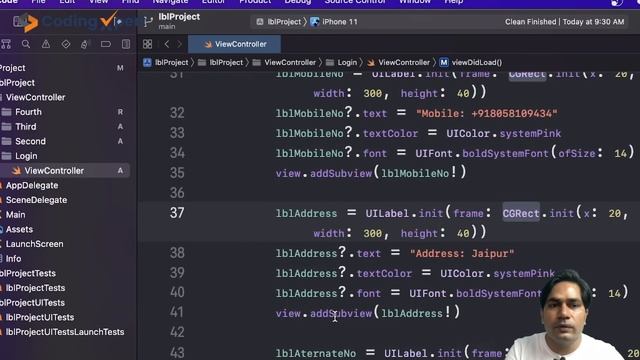Click the project icon in the breadcrumb

[x=147, y=62]
